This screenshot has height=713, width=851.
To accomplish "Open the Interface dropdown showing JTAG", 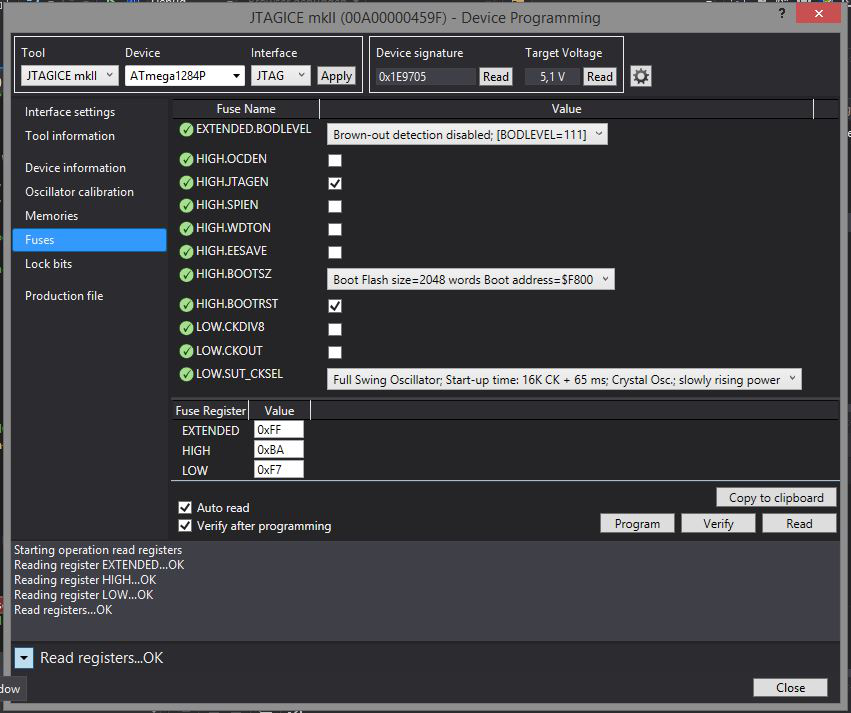I will [x=281, y=75].
